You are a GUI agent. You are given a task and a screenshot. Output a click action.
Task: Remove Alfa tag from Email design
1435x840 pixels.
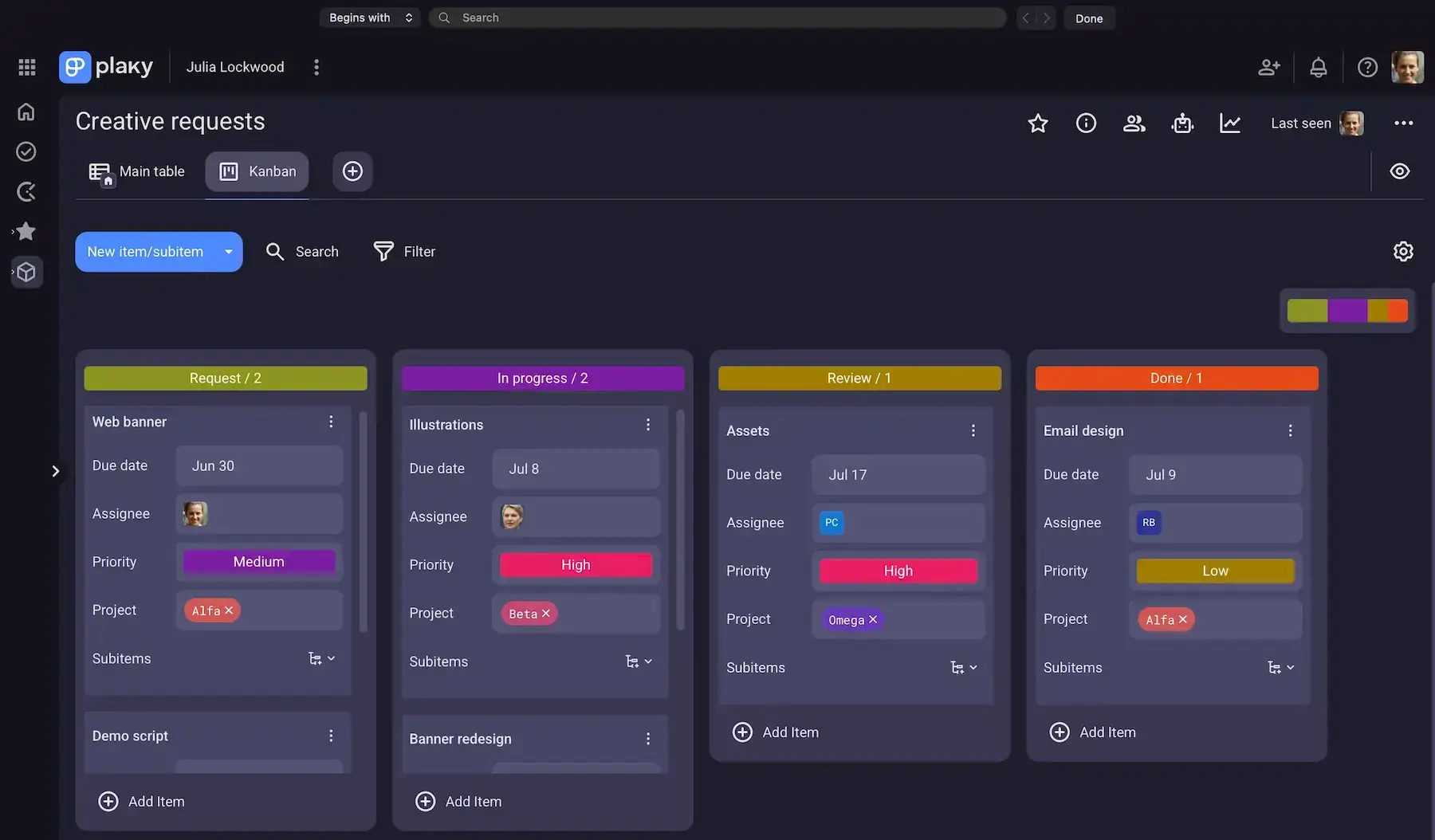click(x=1183, y=619)
